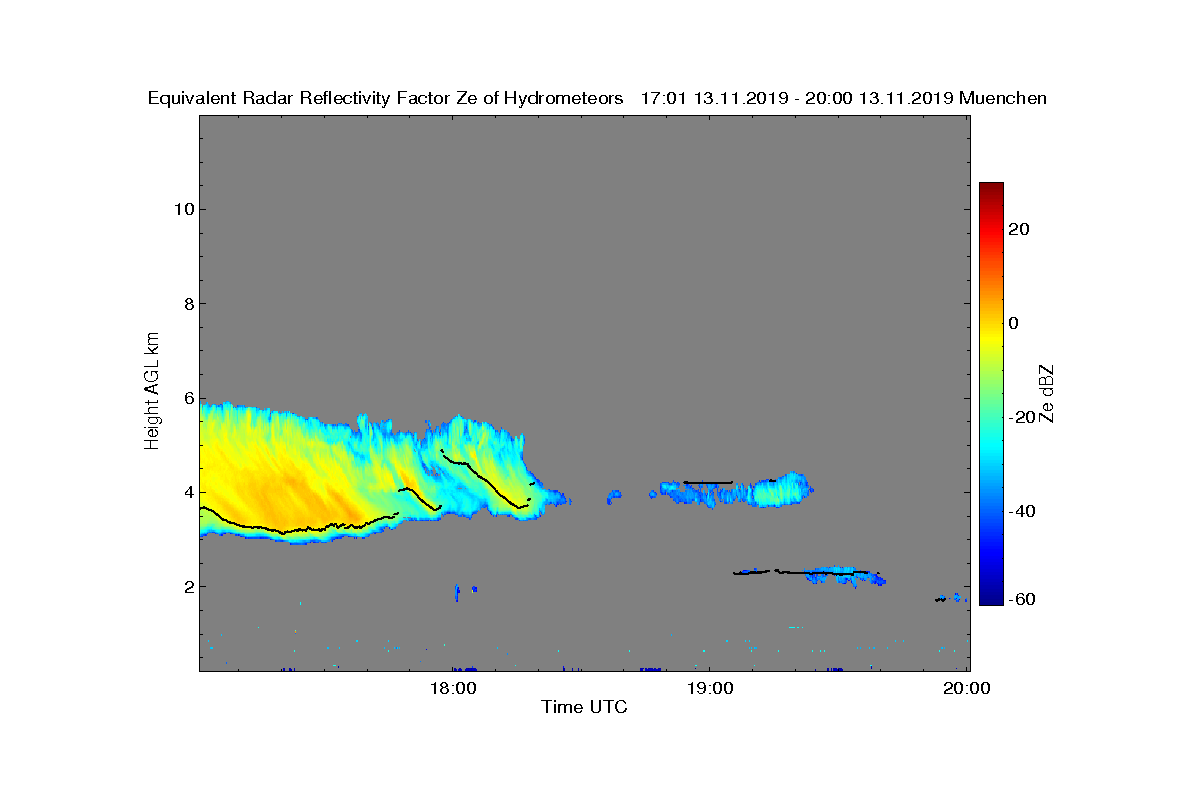Click the date range text ending in 'Muenchen'
Screen dimensions: 1200x800
(x=843, y=98)
